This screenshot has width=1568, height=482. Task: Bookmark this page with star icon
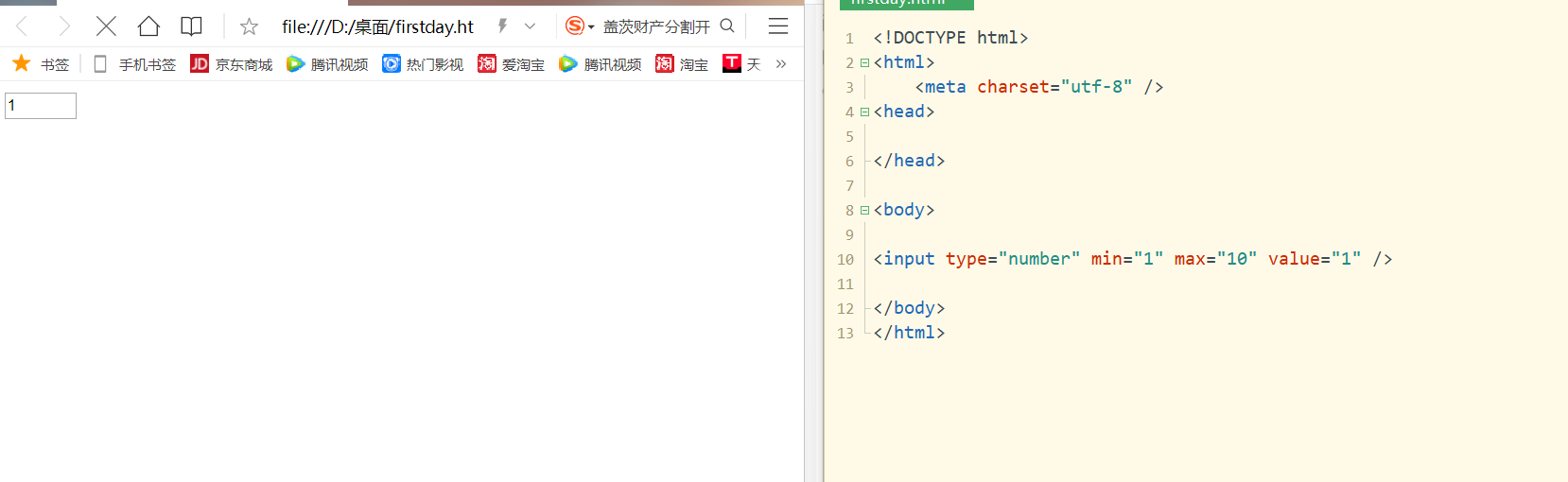(x=249, y=26)
